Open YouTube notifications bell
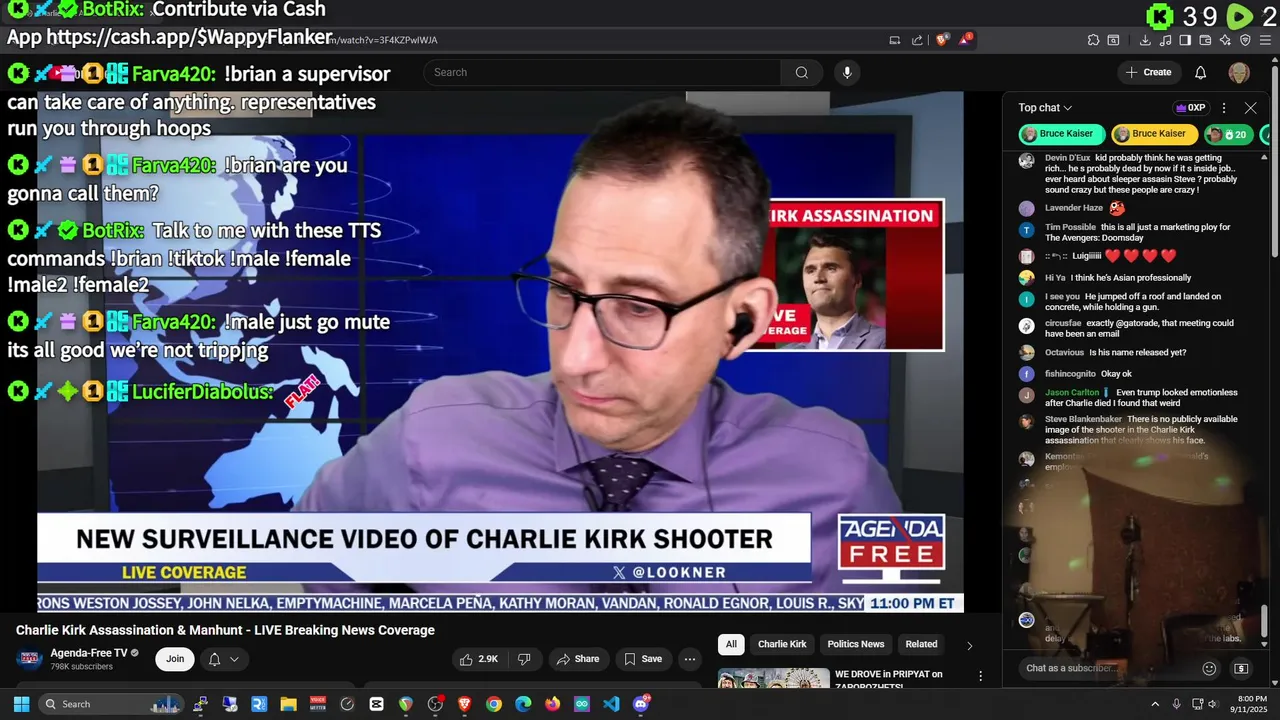This screenshot has height=720, width=1280. point(1201,72)
